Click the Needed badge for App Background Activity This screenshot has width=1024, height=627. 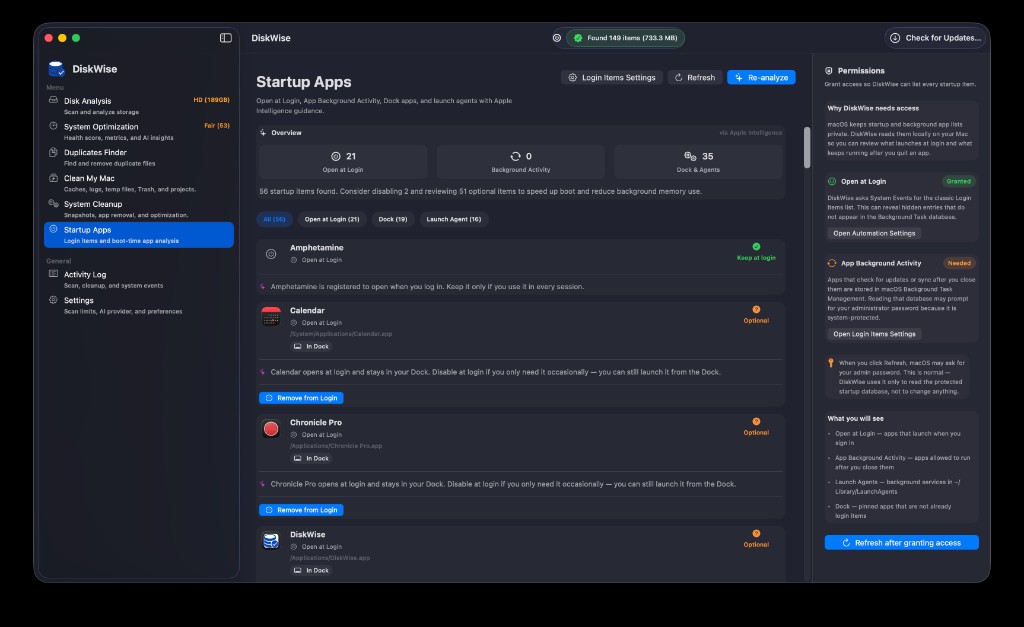pyautogui.click(x=959, y=263)
